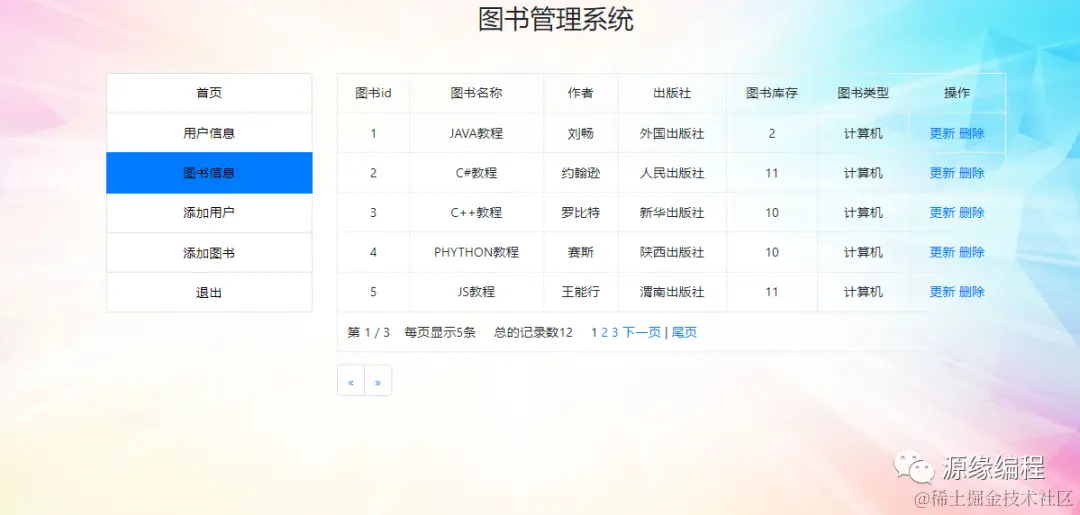Screen dimensions: 1080x515
Task: Click author 王能行 cell
Action: coord(581,292)
